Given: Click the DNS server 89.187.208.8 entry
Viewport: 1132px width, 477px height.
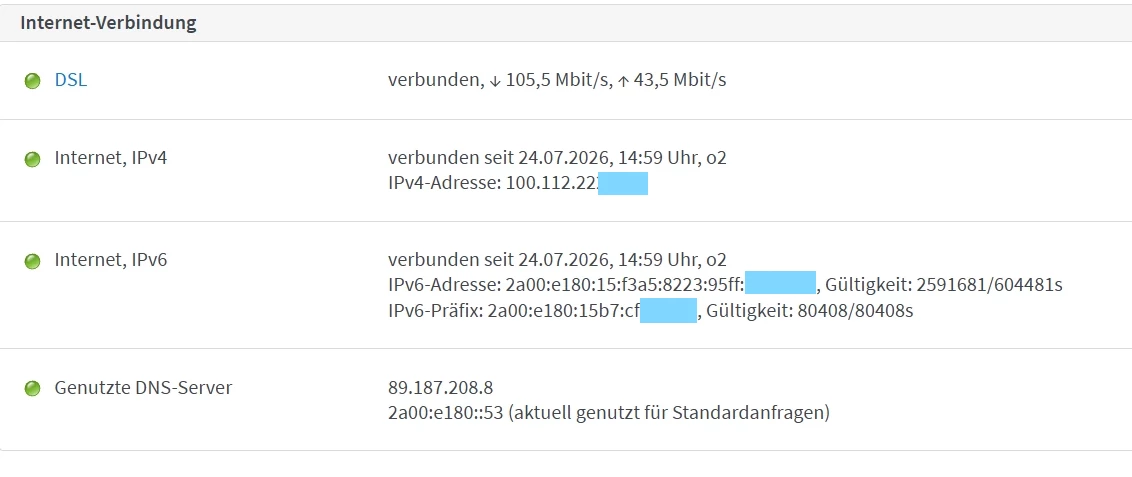Looking at the screenshot, I should 440,388.
